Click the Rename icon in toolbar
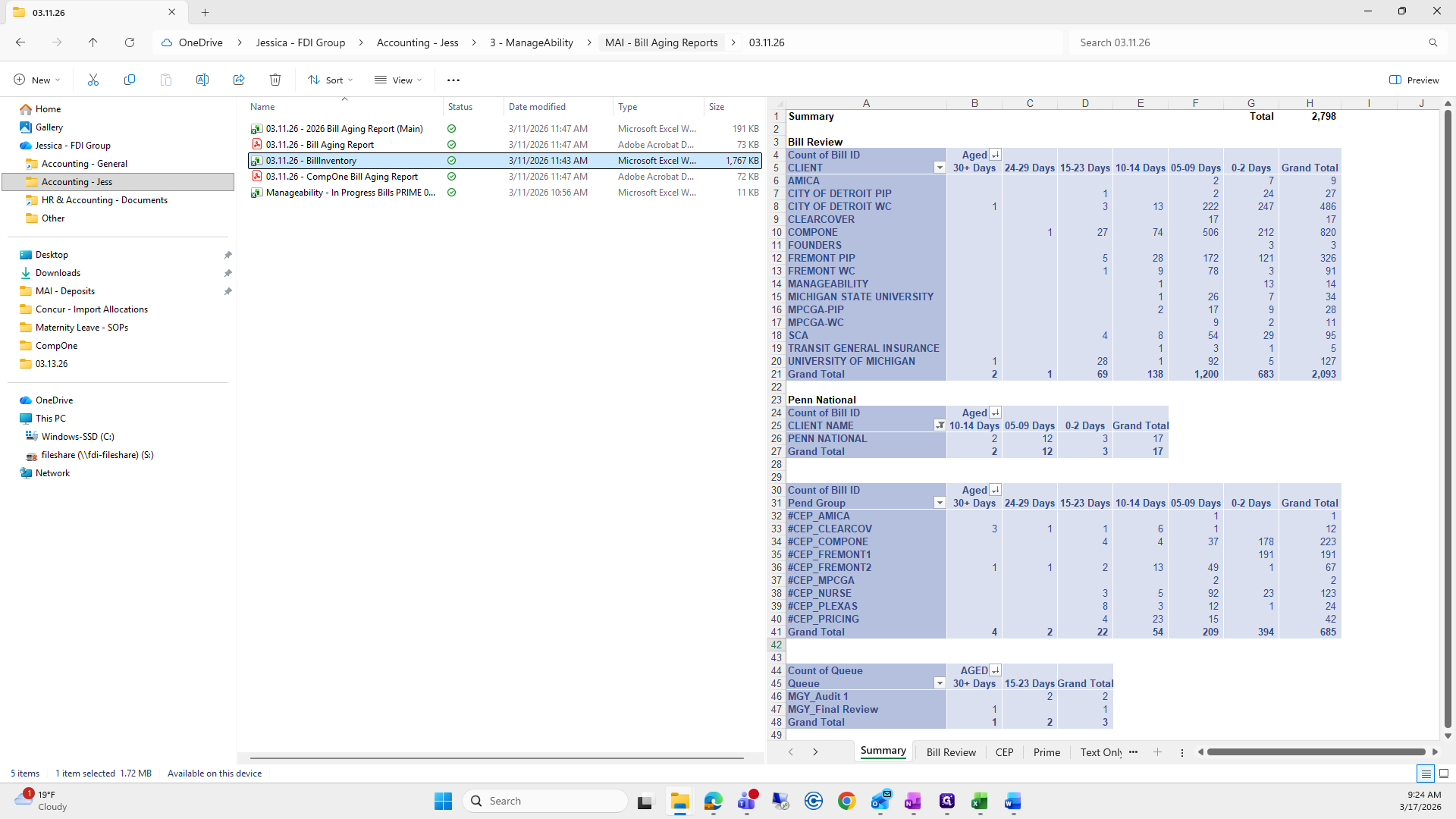 click(202, 80)
